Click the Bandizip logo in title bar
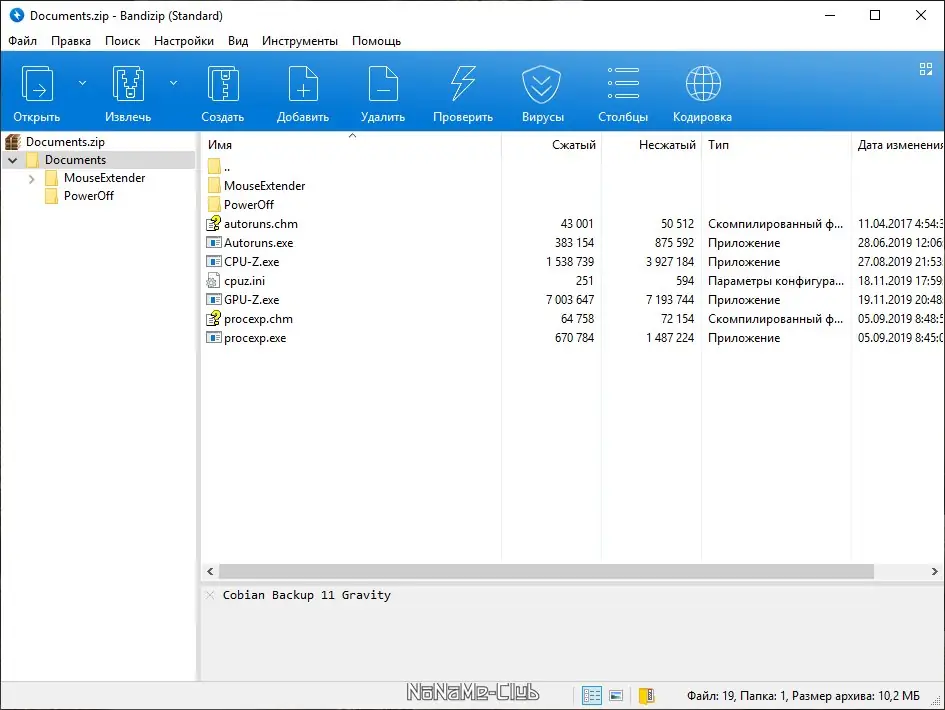945x710 pixels. [17, 15]
